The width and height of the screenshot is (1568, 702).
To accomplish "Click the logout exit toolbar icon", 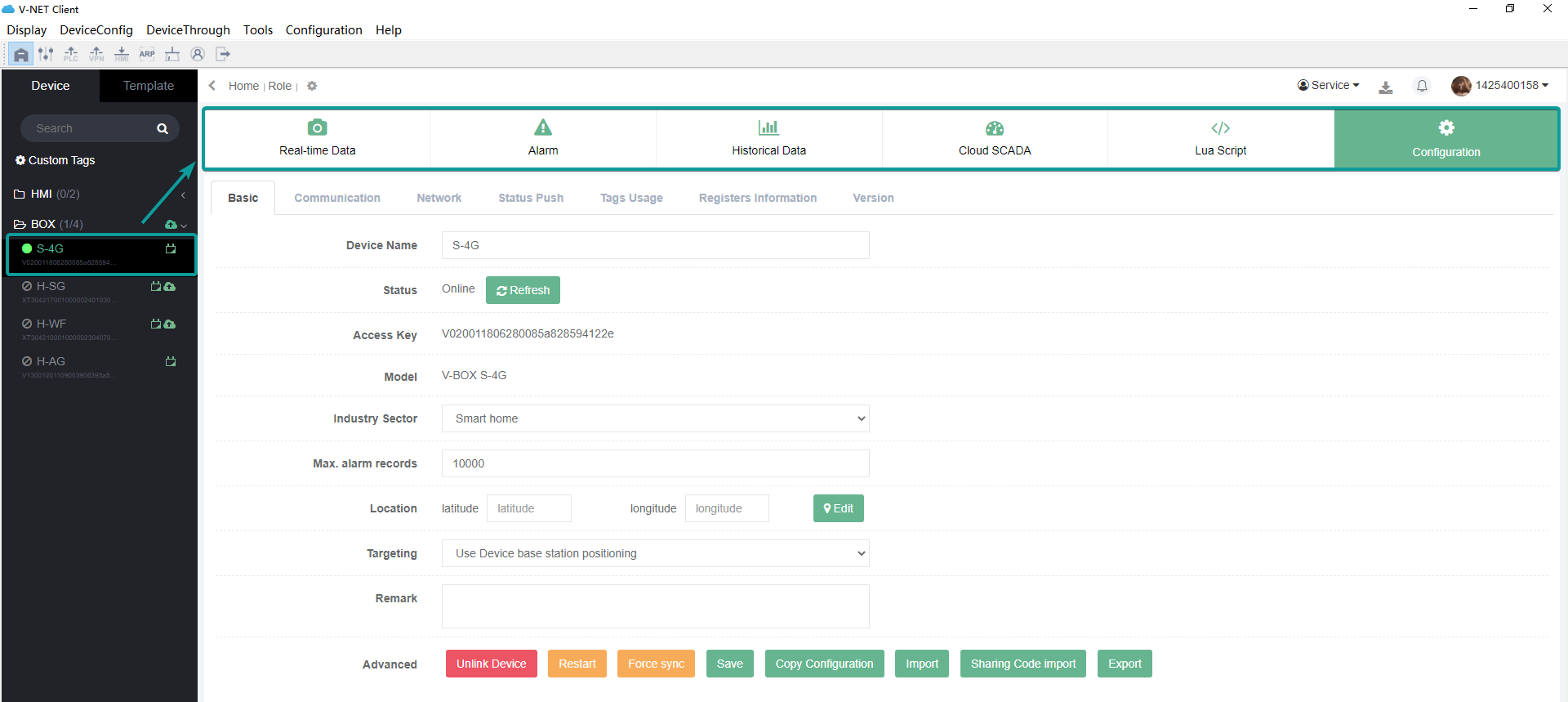I will point(223,55).
